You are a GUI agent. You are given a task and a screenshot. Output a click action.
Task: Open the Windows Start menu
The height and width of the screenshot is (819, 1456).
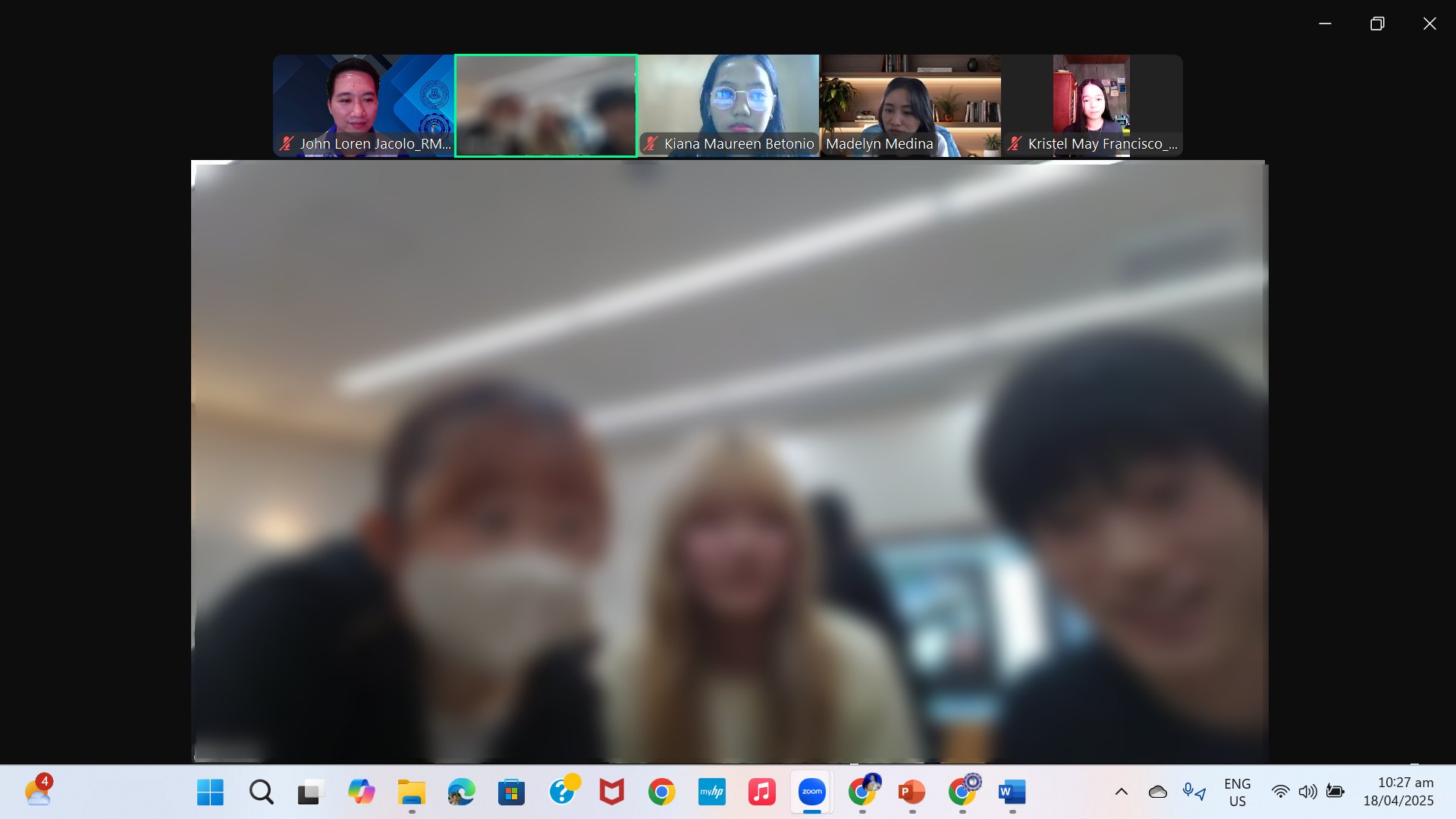210,792
